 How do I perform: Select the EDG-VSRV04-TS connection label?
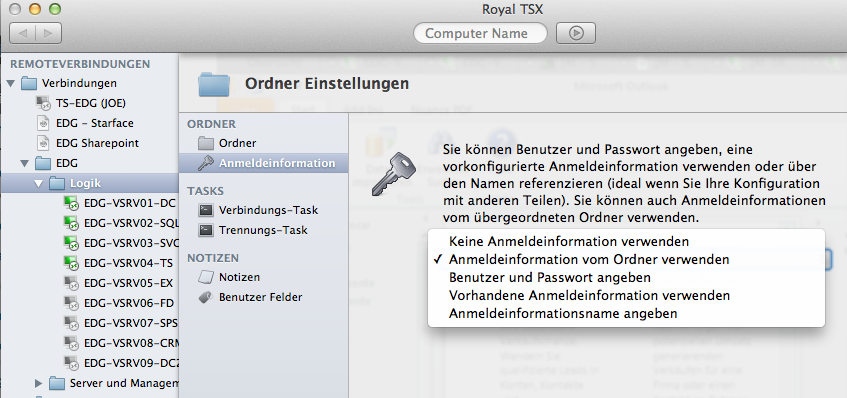pos(129,263)
